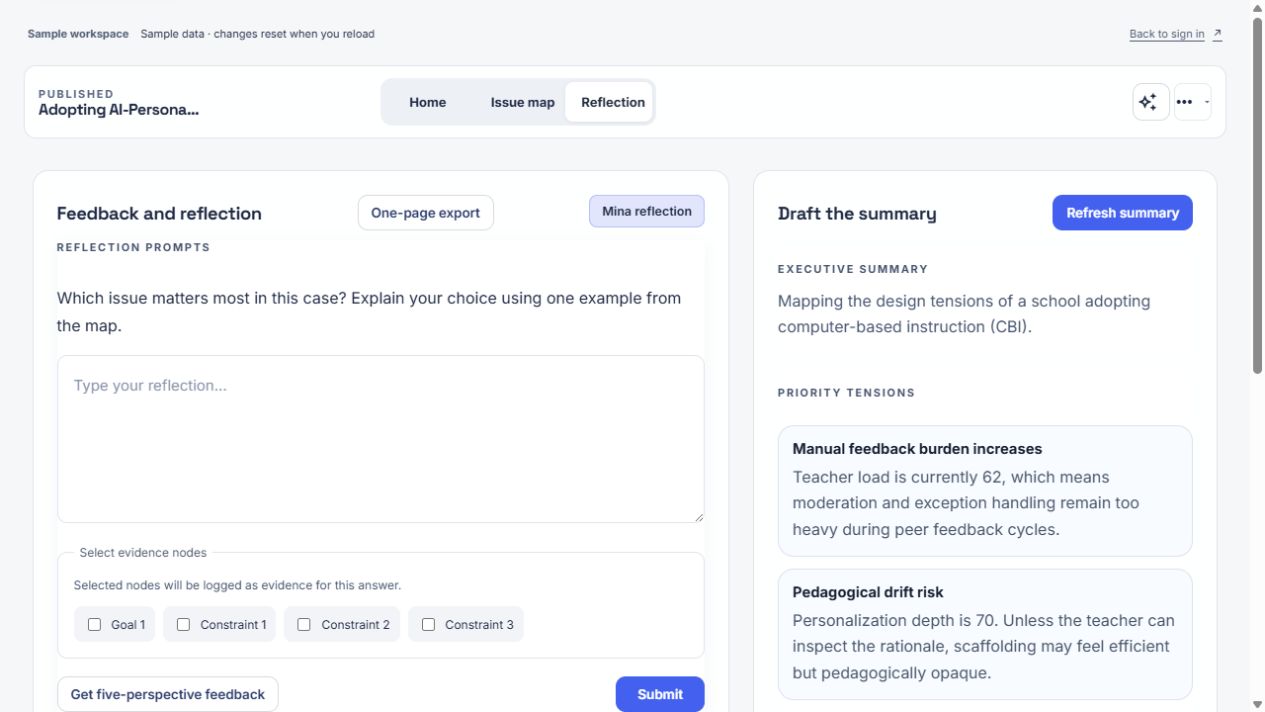The height and width of the screenshot is (712, 1265).
Task: Refresh the draft summary
Action: 1122,213
